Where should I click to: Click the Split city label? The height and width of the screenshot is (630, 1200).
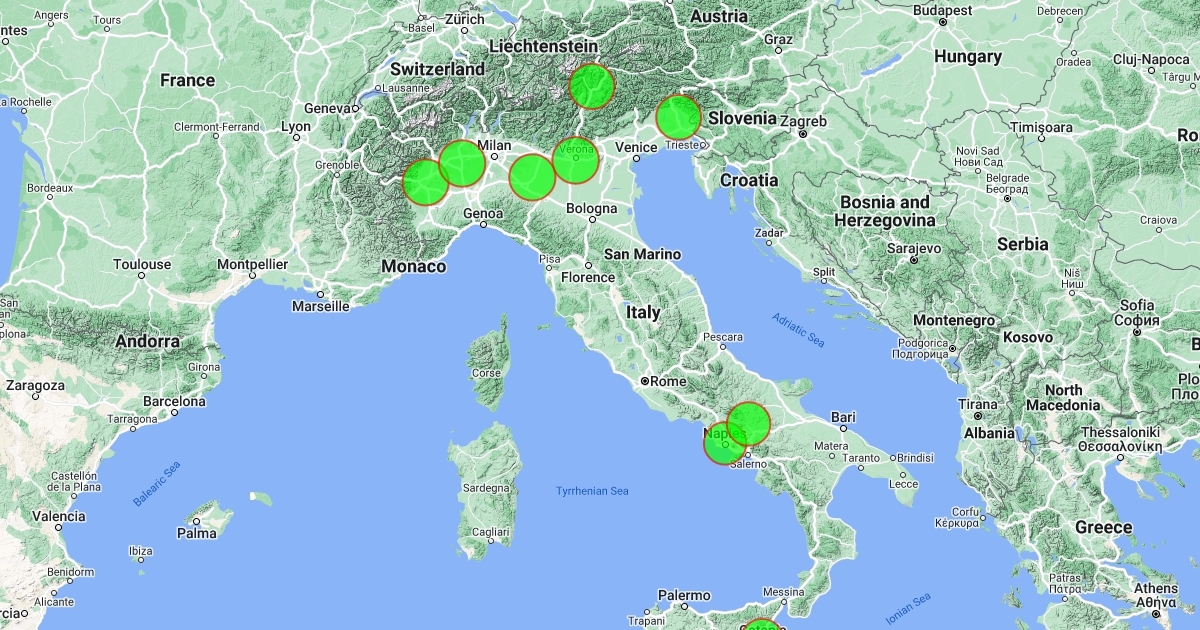(x=824, y=272)
